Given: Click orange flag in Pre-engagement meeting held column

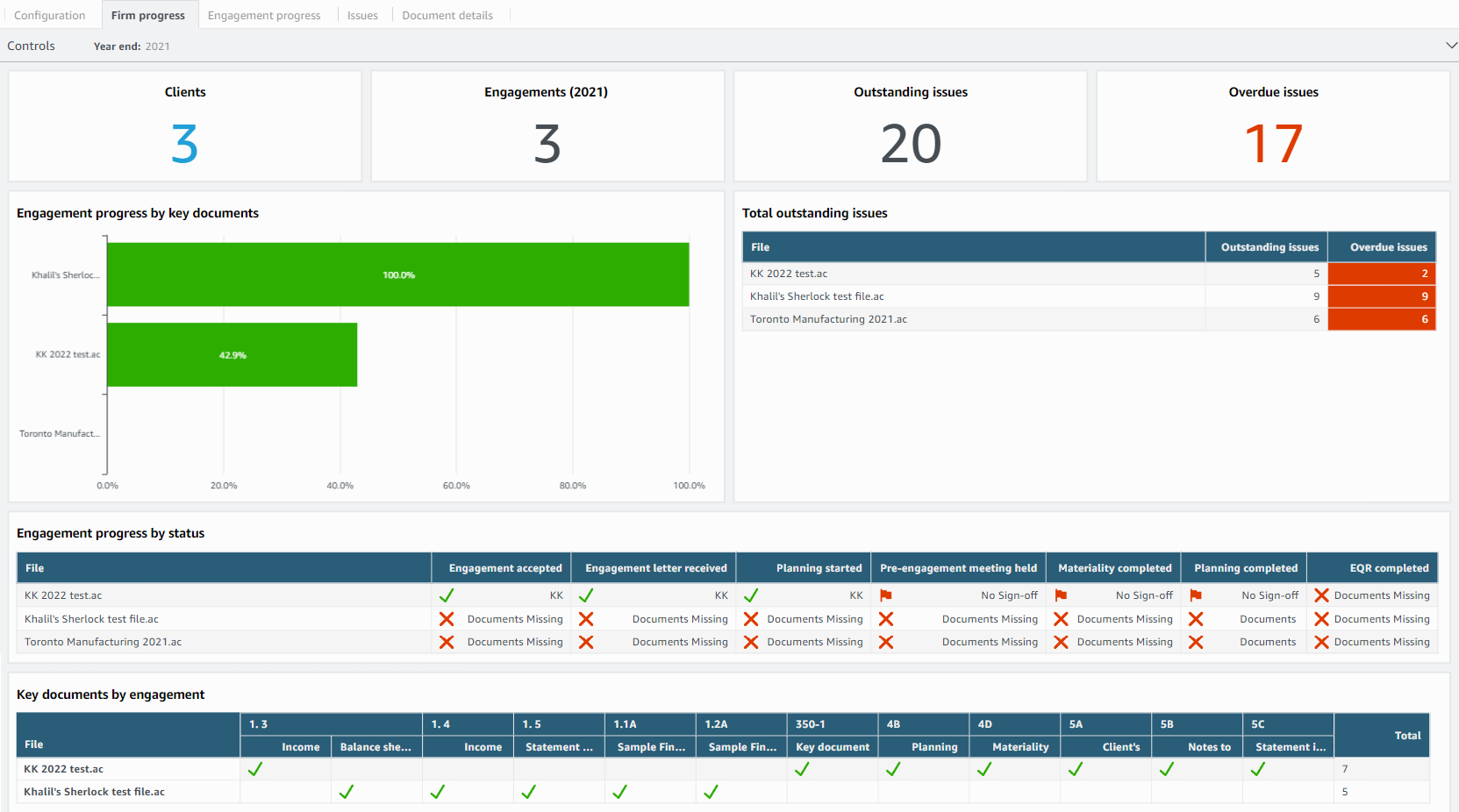Looking at the screenshot, I should pos(886,595).
